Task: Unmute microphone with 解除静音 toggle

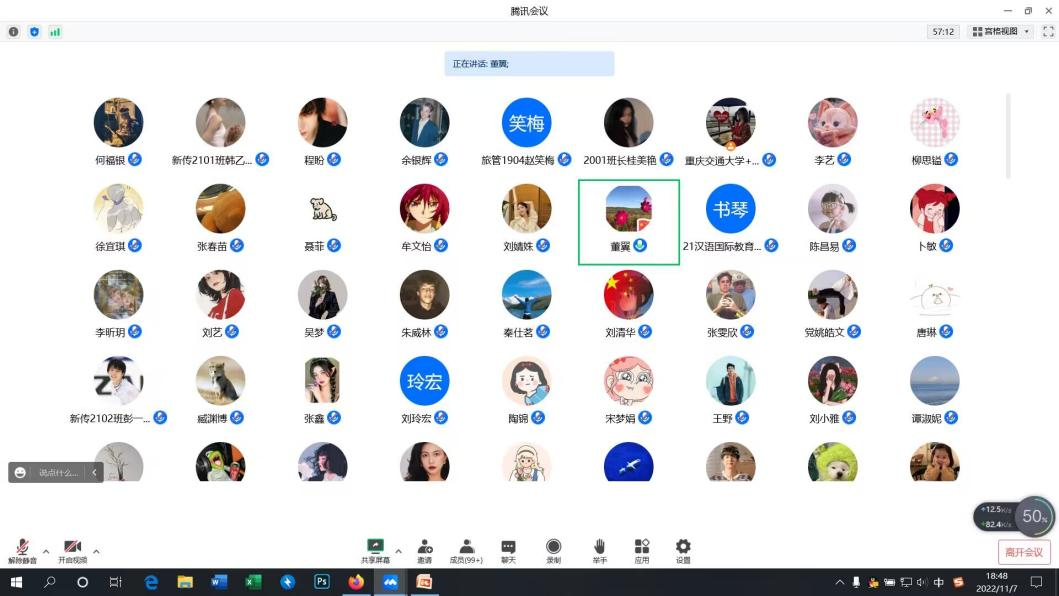Action: 22,549
